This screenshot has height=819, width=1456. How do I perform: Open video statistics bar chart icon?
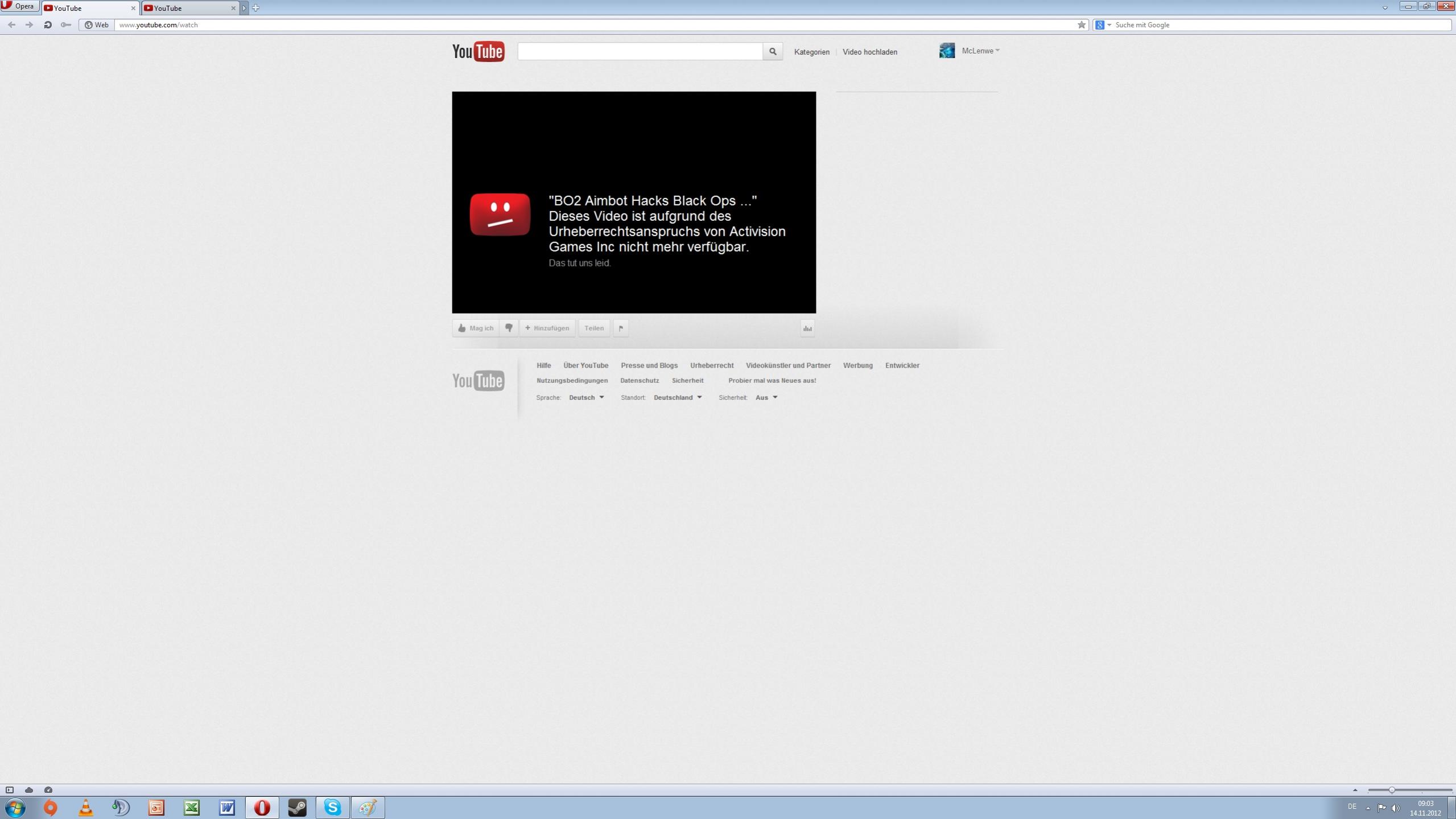[x=807, y=328]
